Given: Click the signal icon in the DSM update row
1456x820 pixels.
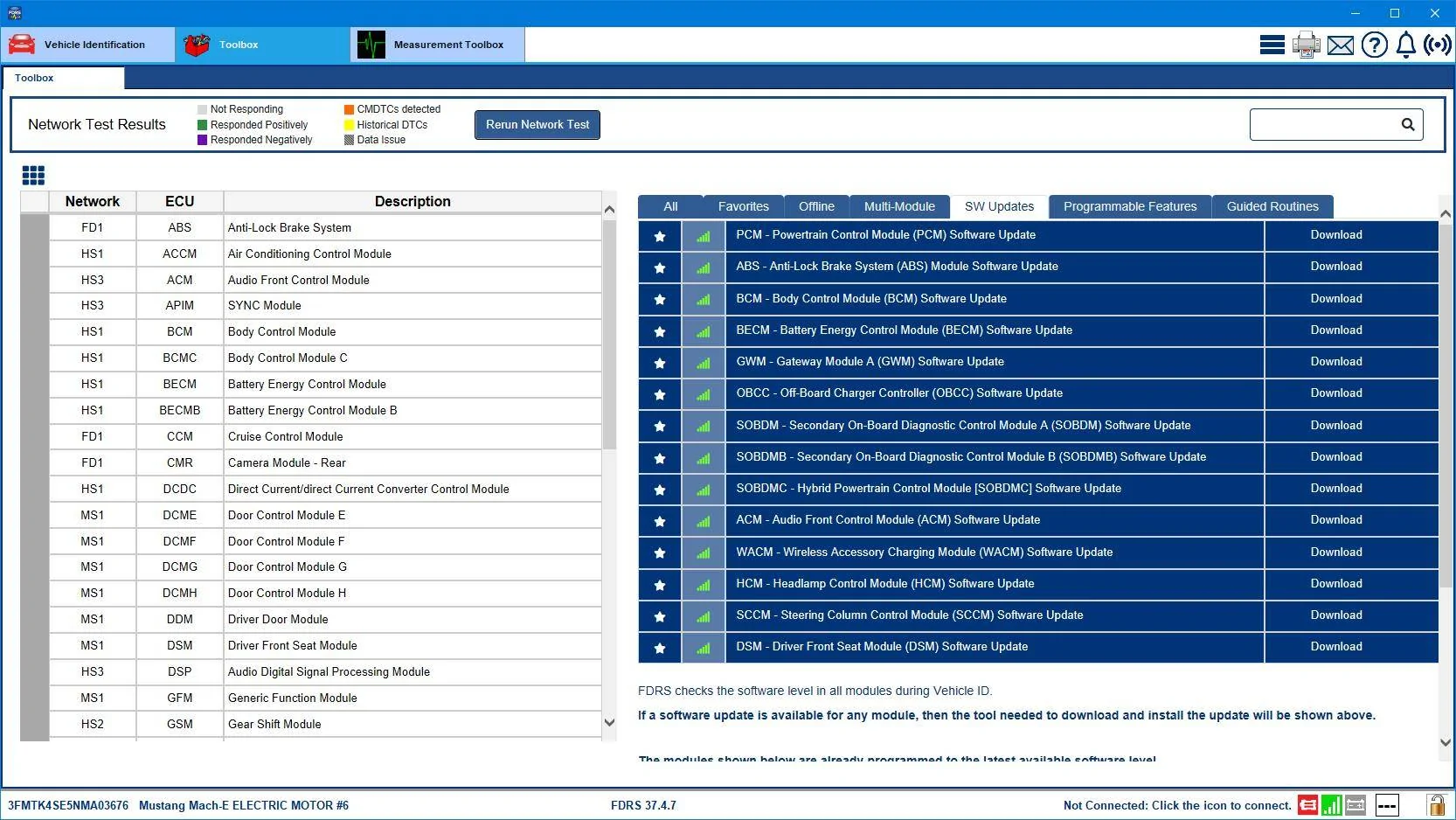Looking at the screenshot, I should coord(704,648).
